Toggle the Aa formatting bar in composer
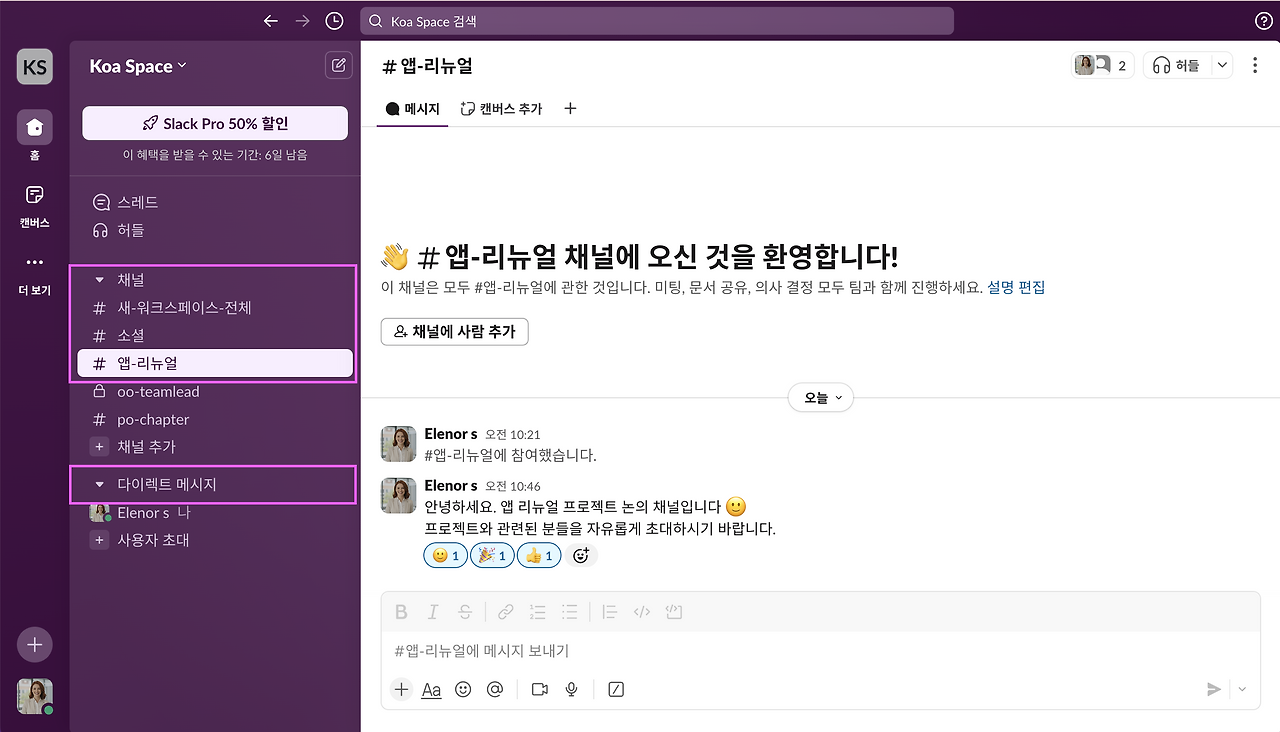 click(430, 689)
